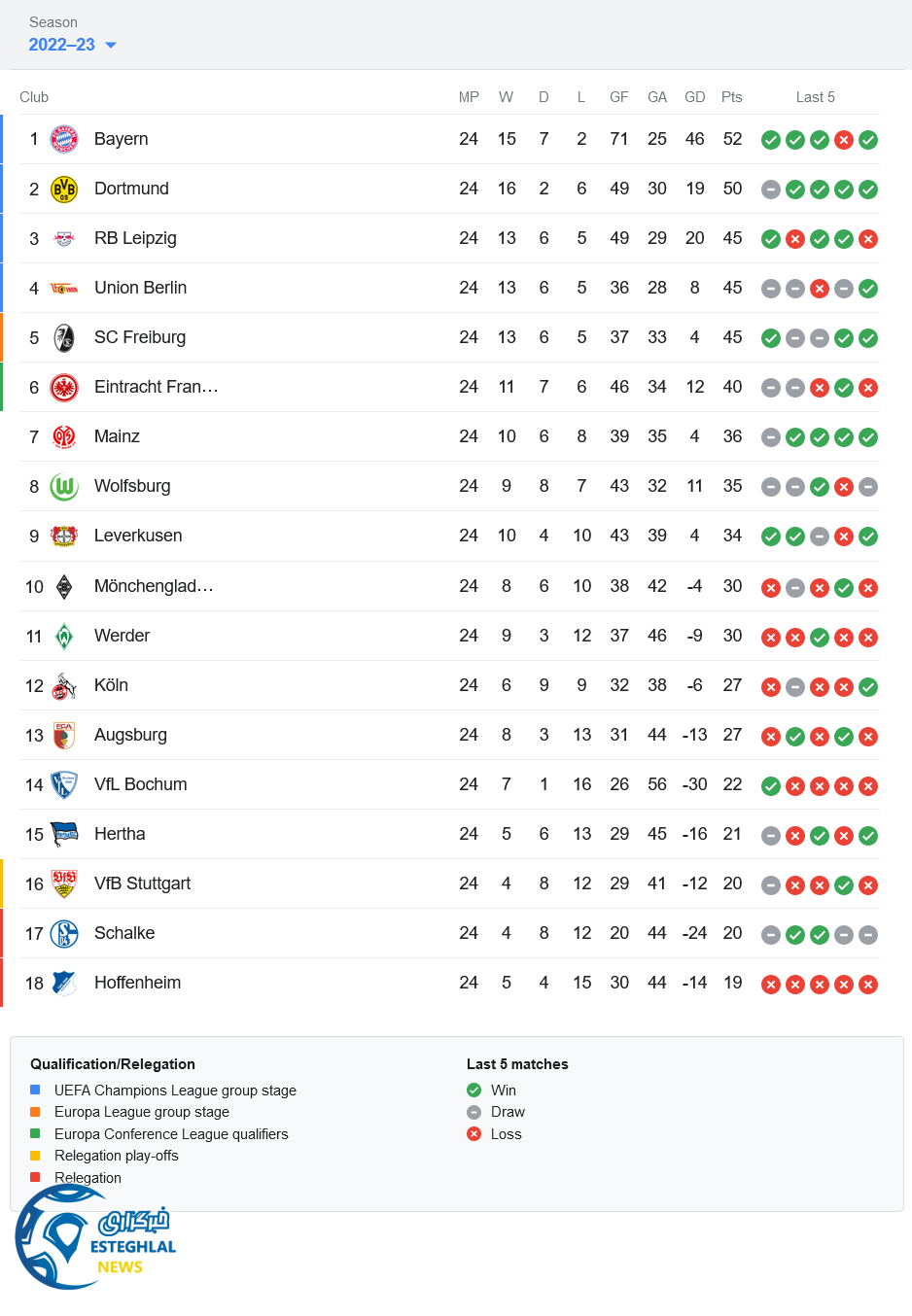The width and height of the screenshot is (912, 1316).
Task: Click Dortmund's first recent match draw icon
Action: (771, 190)
